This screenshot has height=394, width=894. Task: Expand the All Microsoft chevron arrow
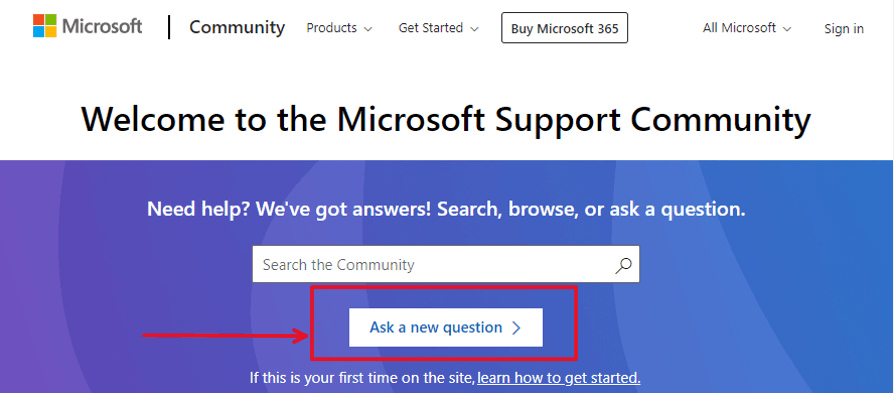787,29
